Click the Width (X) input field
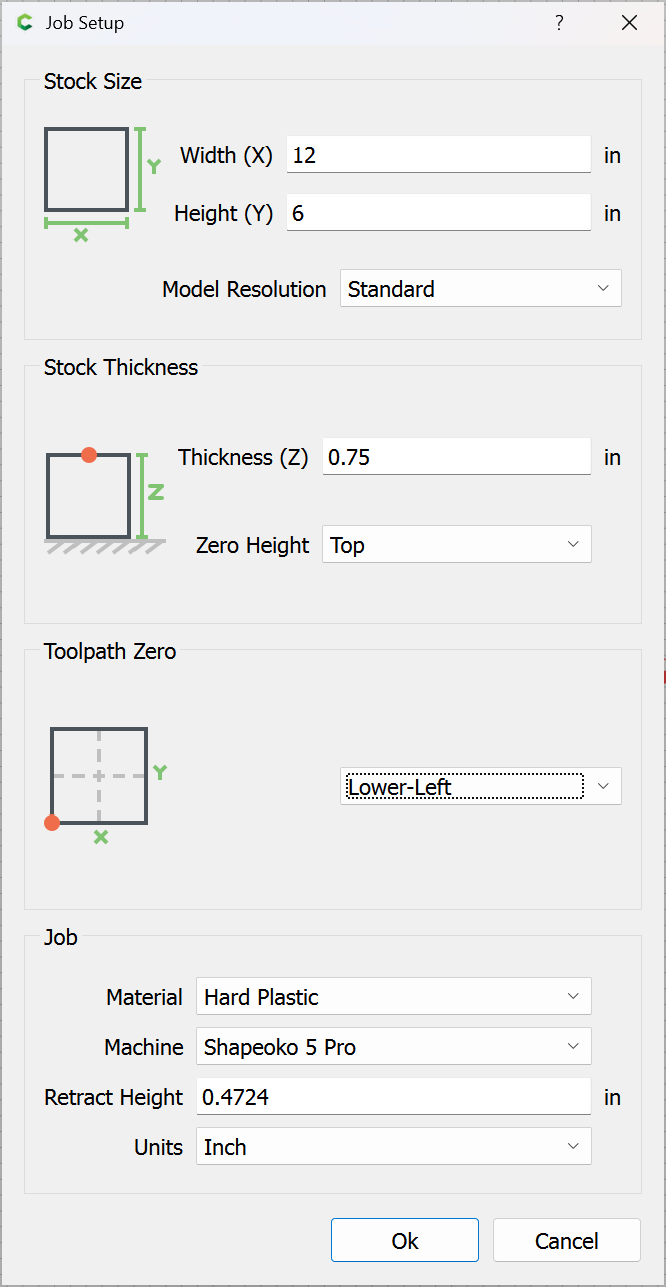The image size is (666, 1287). 438,155
